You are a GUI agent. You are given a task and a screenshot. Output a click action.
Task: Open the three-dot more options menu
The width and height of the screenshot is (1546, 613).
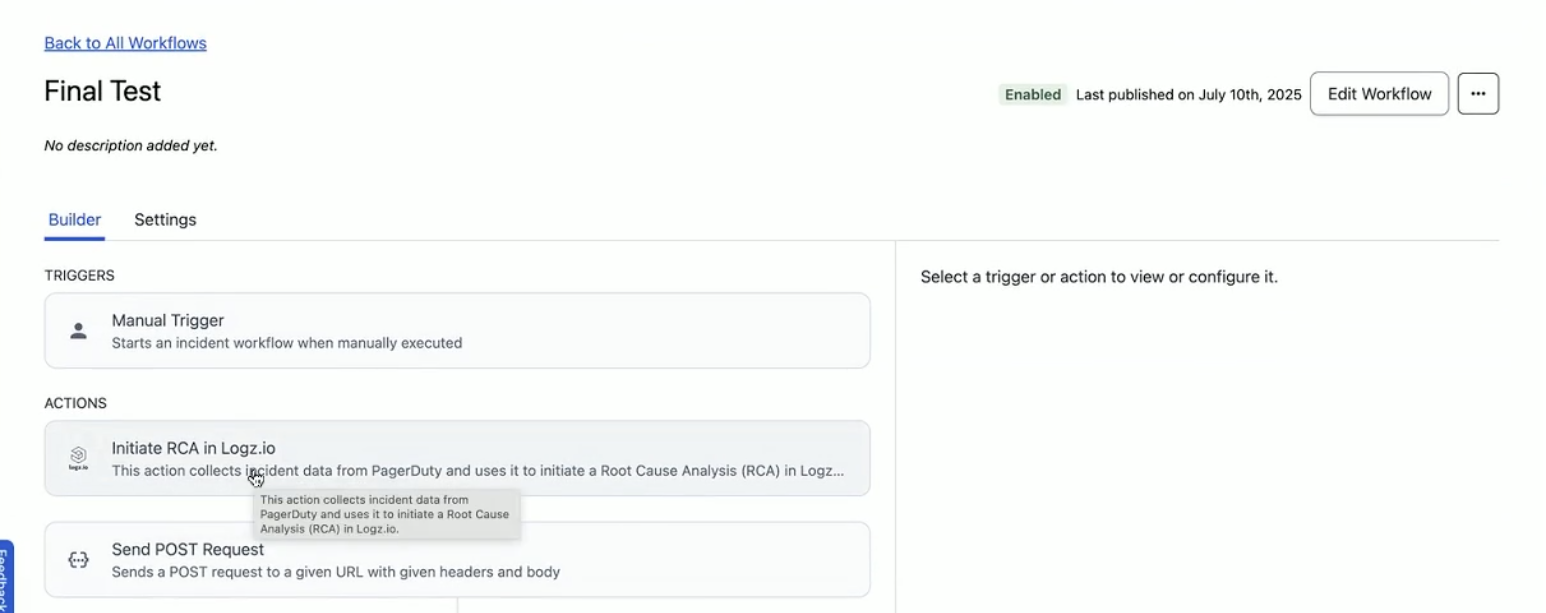click(x=1477, y=94)
